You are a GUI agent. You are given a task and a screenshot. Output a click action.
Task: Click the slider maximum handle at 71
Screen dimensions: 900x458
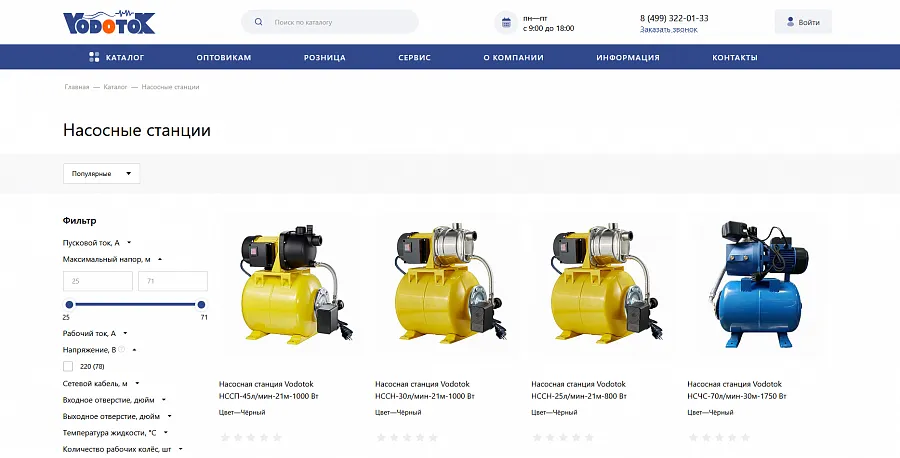pos(201,304)
